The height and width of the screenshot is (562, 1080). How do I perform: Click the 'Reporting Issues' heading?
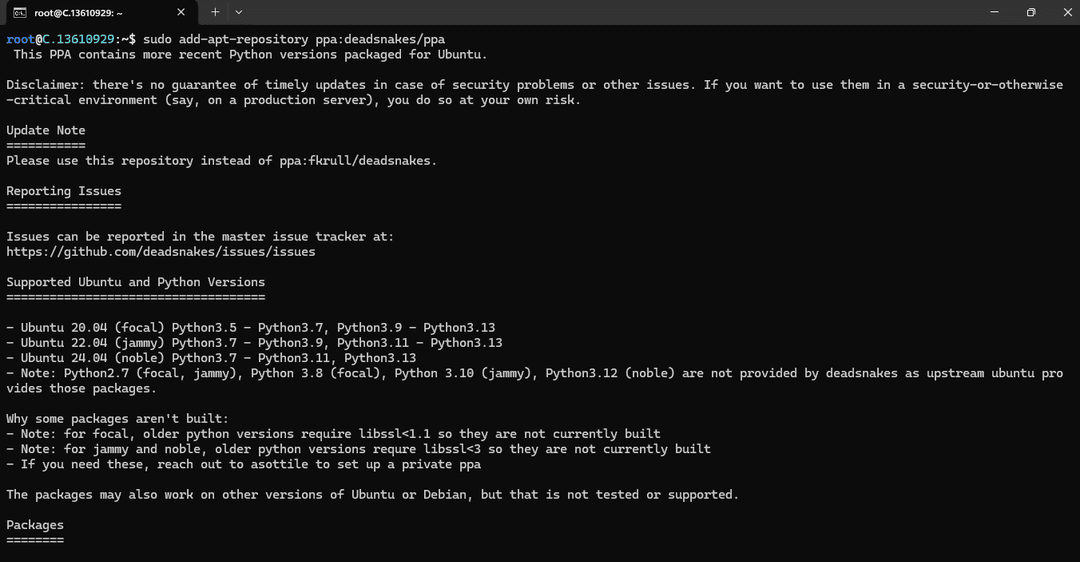click(64, 191)
